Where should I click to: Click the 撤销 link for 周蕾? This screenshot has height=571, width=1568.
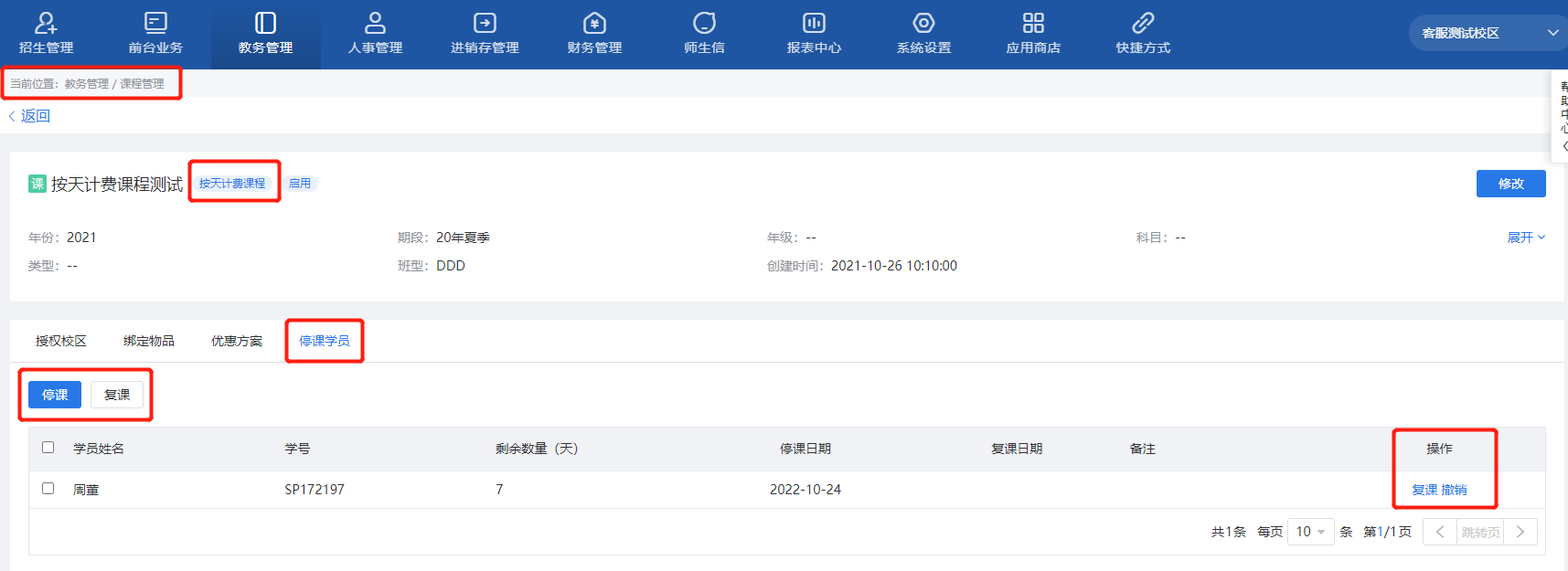click(1454, 490)
